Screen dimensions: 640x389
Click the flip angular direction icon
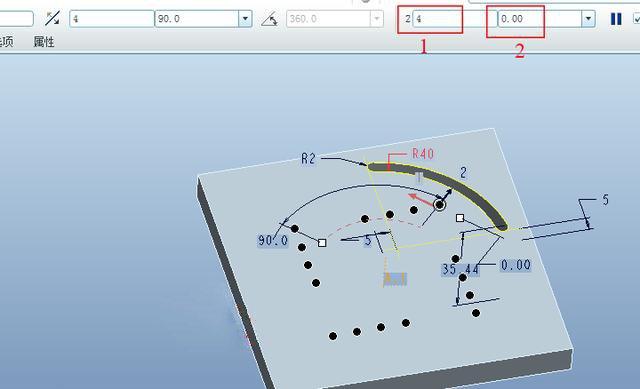click(x=52, y=19)
